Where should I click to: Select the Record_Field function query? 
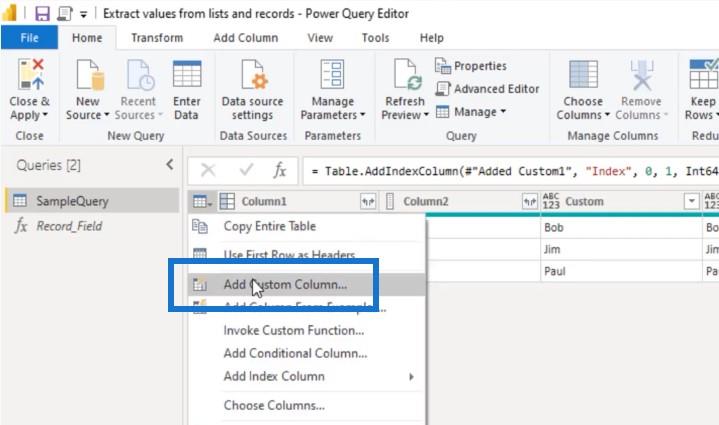pyautogui.click(x=92, y=226)
